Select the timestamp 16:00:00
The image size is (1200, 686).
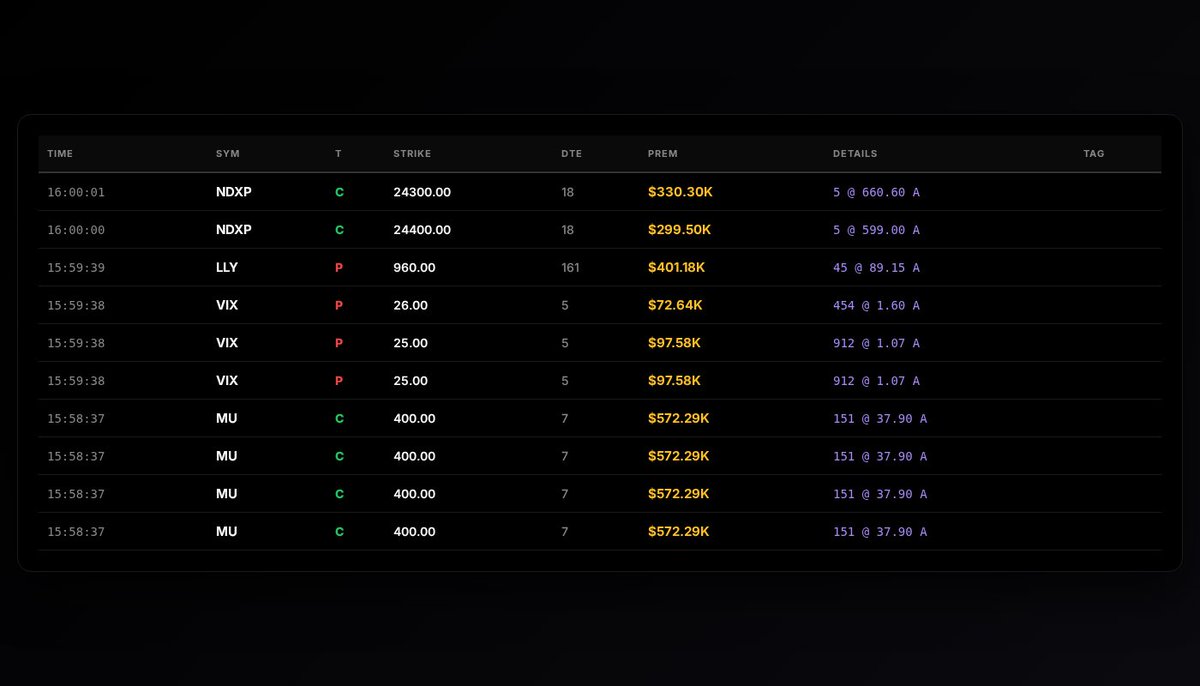tap(76, 230)
